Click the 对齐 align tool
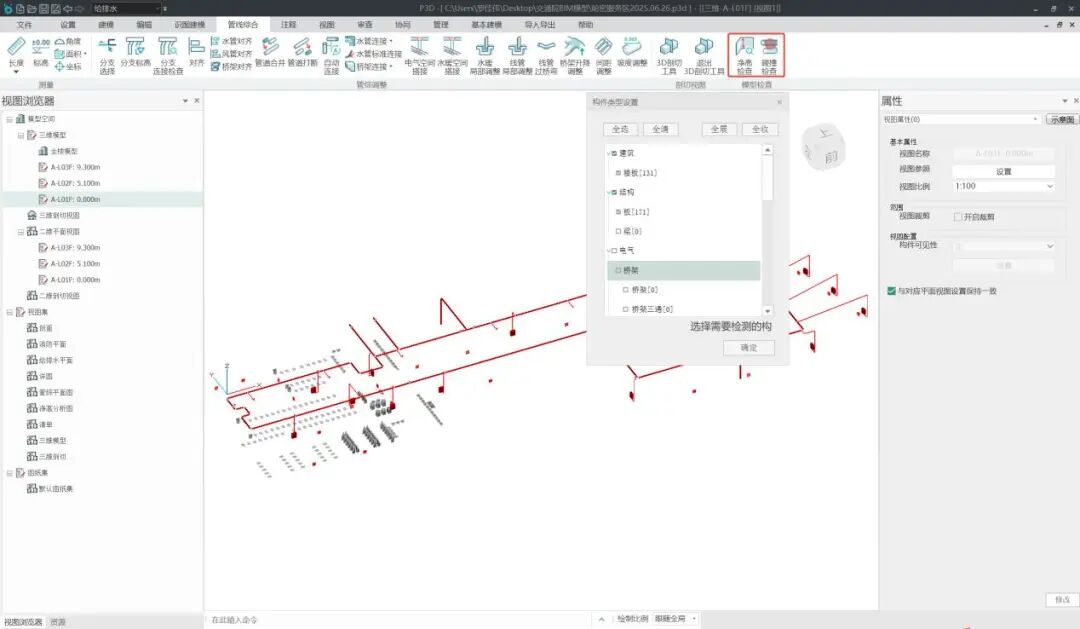1080x629 pixels. click(x=196, y=52)
